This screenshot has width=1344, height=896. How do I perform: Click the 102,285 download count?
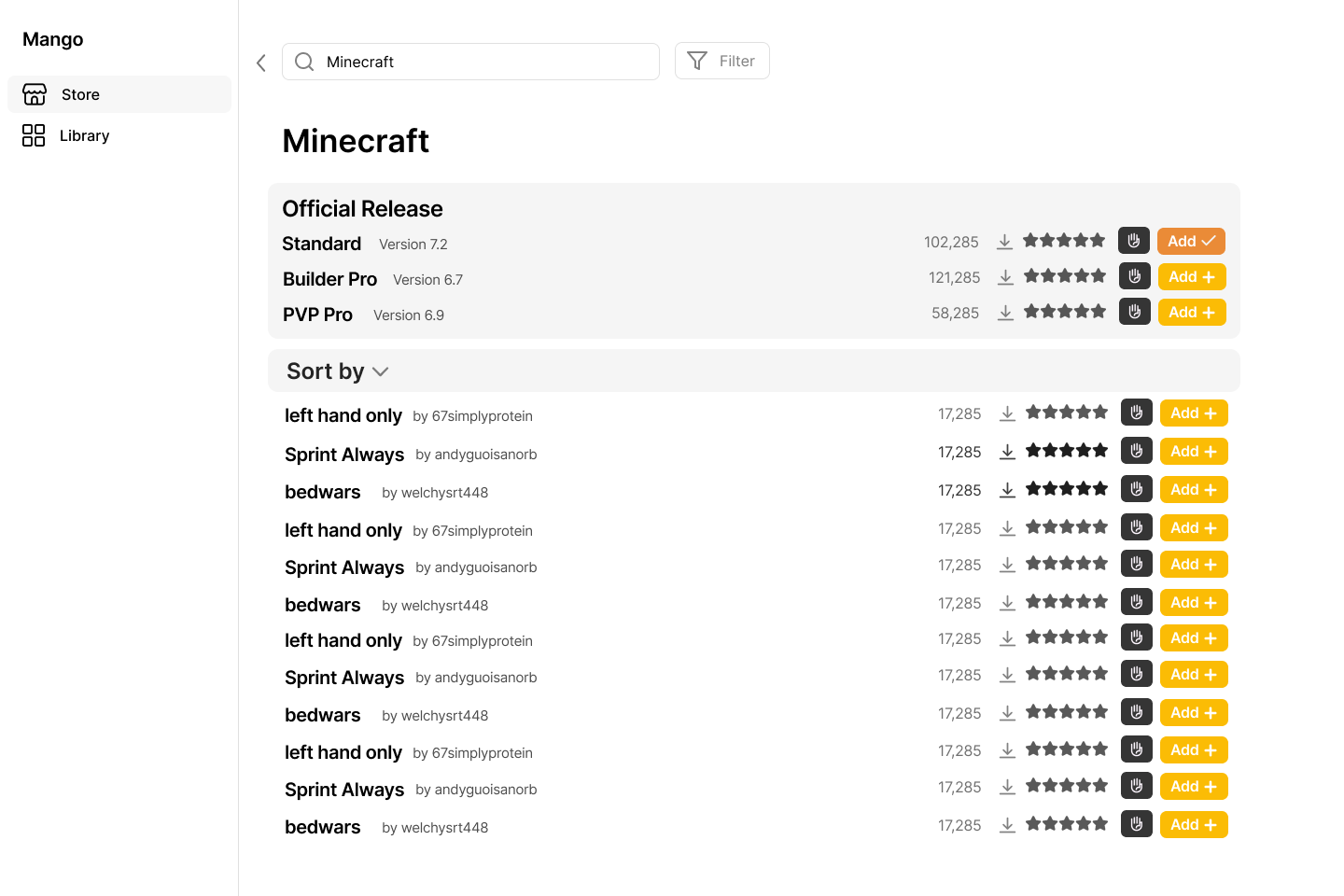(x=951, y=242)
